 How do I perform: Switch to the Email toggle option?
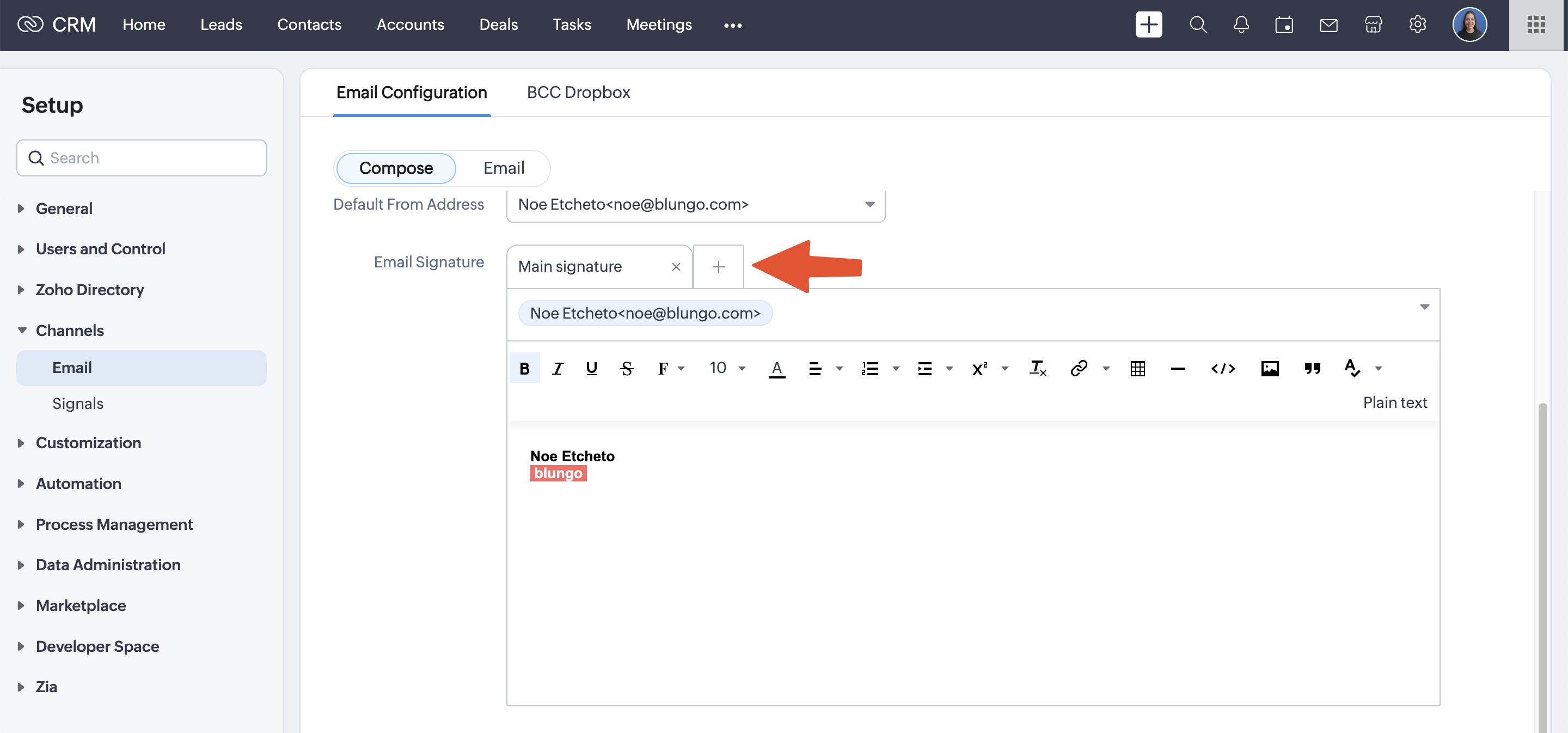[504, 168]
